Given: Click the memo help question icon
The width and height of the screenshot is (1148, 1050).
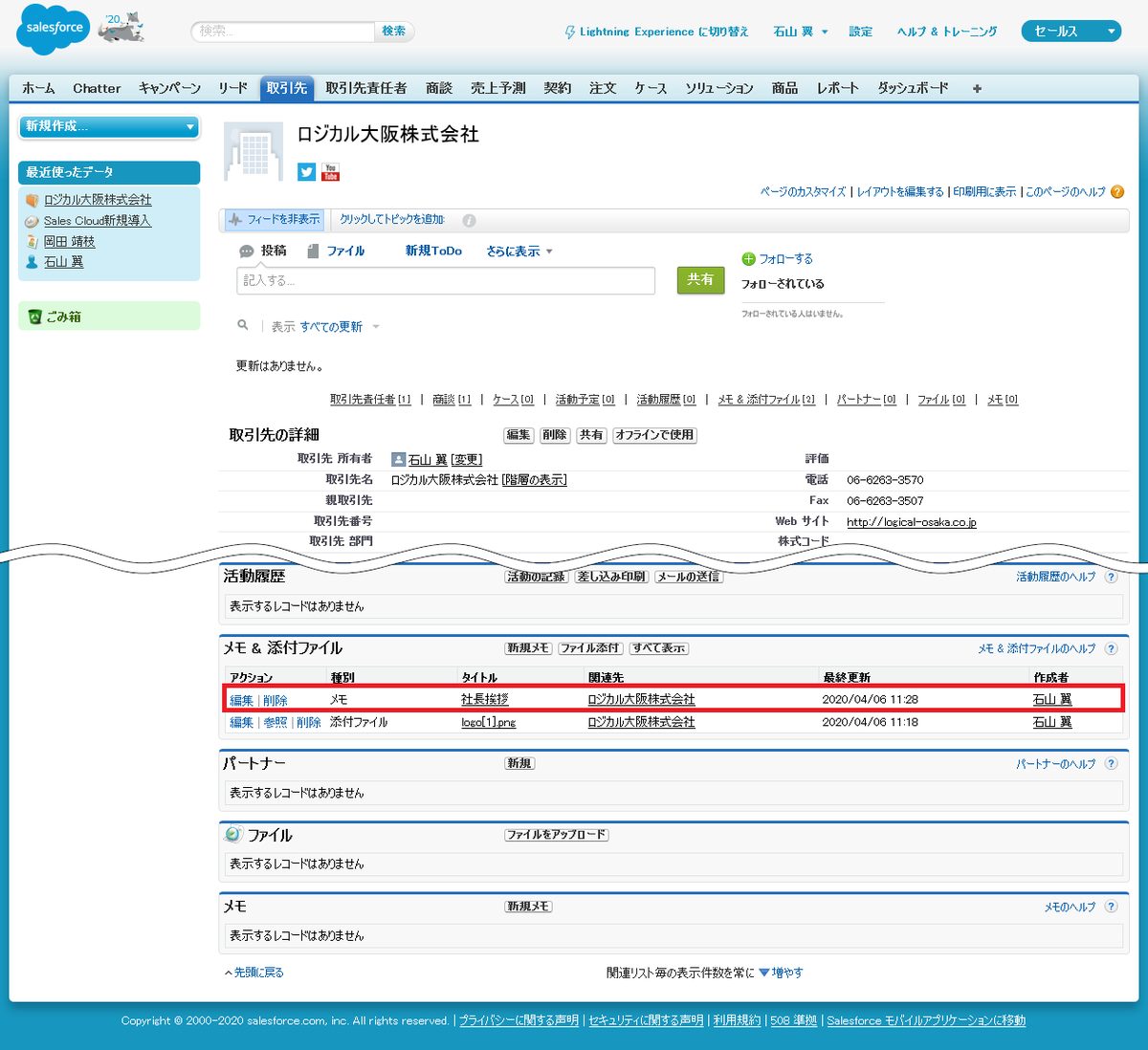Looking at the screenshot, I should click(1111, 907).
